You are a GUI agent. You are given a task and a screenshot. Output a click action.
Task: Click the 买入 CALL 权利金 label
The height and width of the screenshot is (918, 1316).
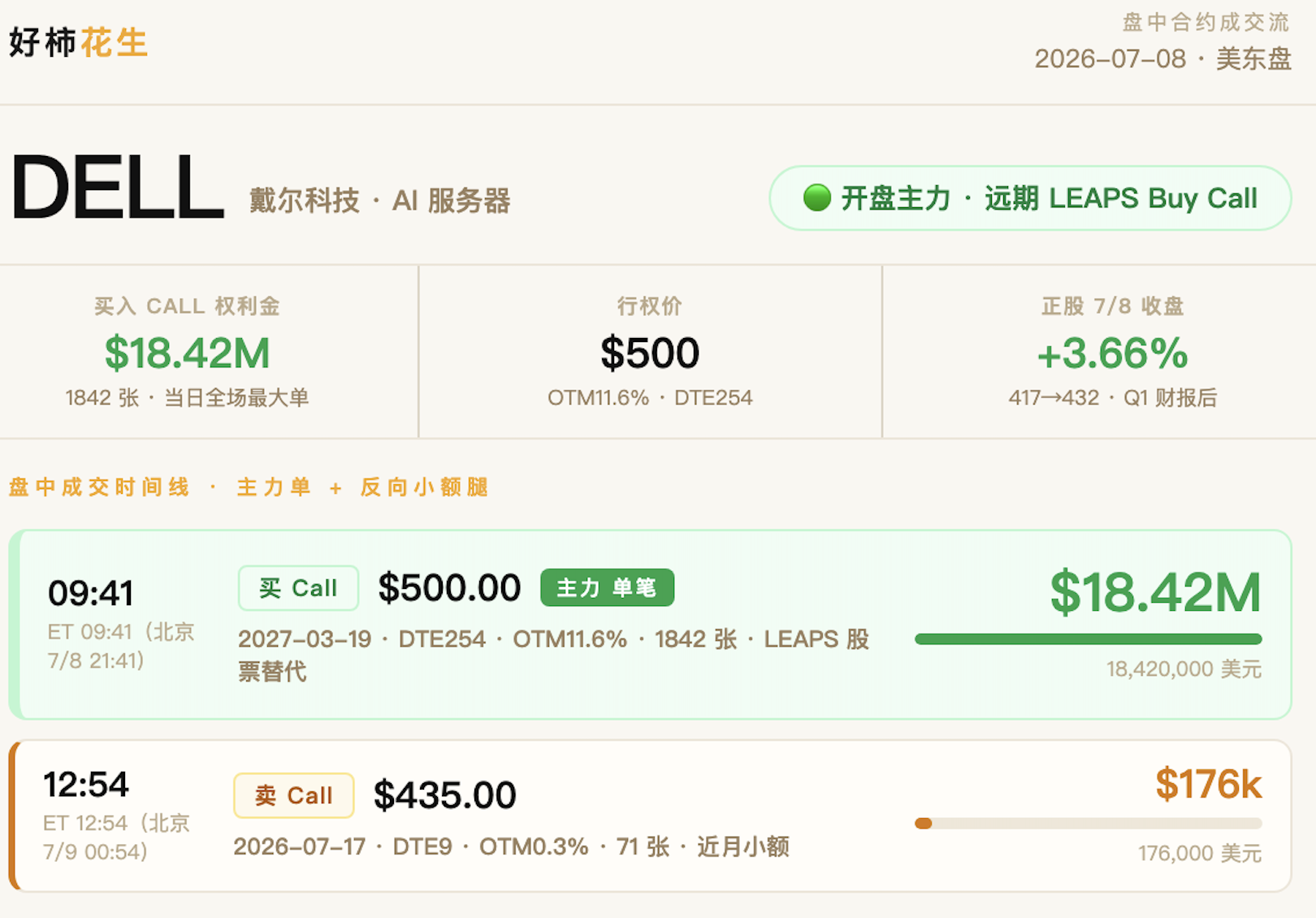[187, 306]
